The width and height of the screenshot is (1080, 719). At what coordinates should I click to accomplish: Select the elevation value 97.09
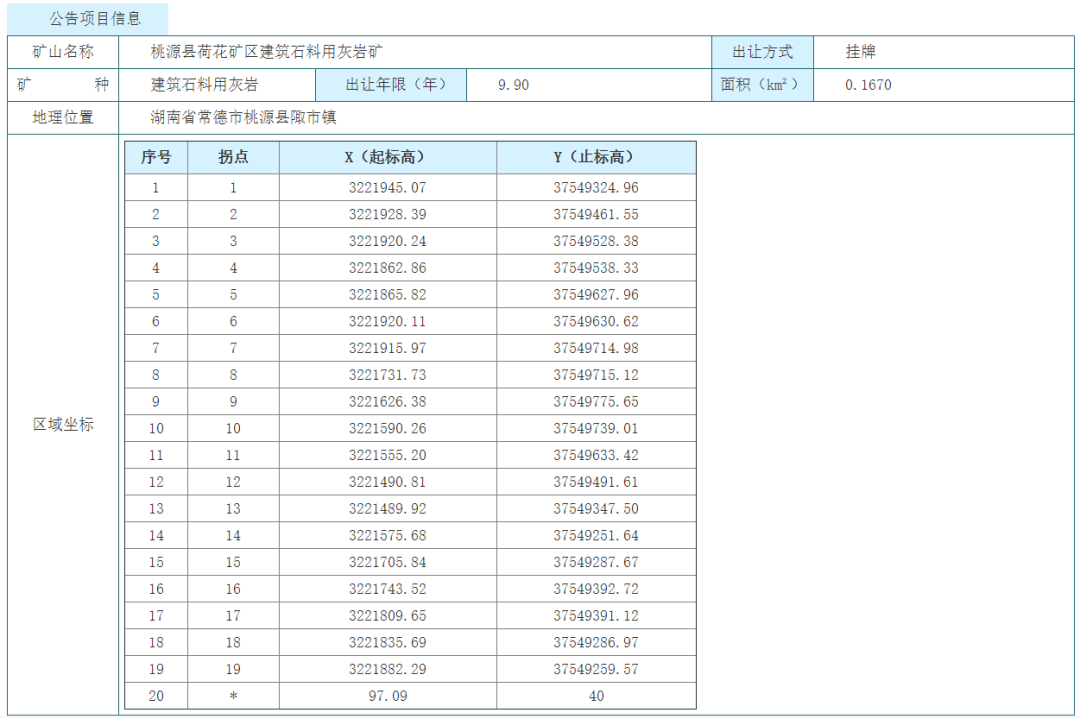387,696
